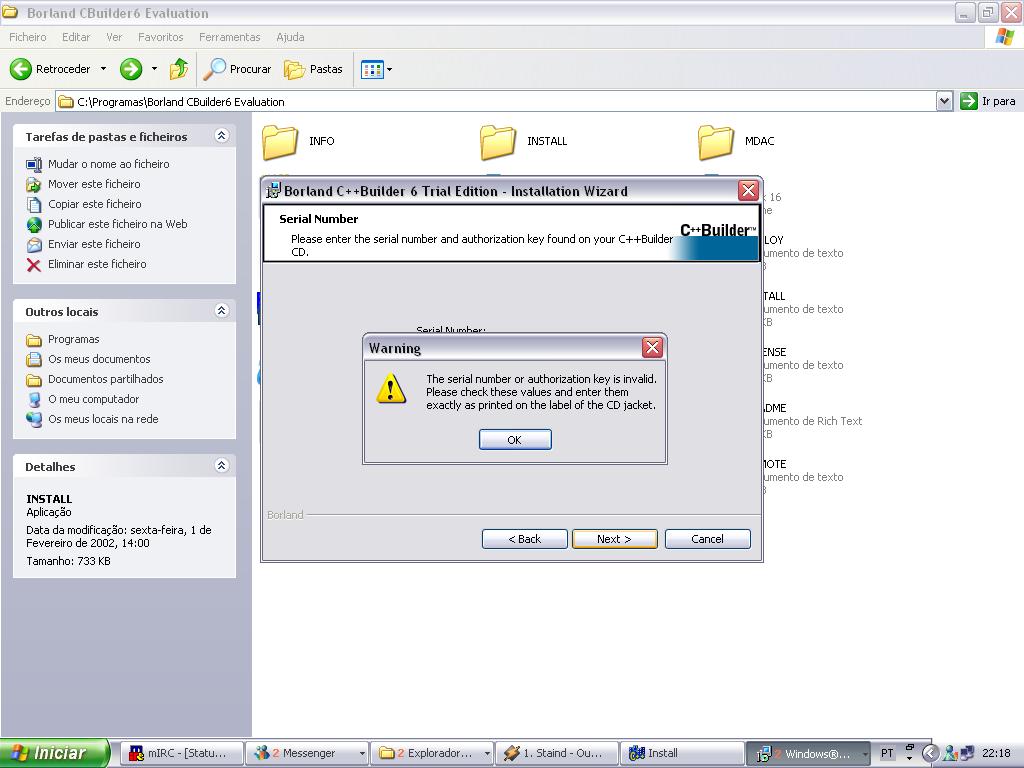The image size is (1024, 768).
Task: Open O meu computador link
Action: pyautogui.click(x=93, y=399)
